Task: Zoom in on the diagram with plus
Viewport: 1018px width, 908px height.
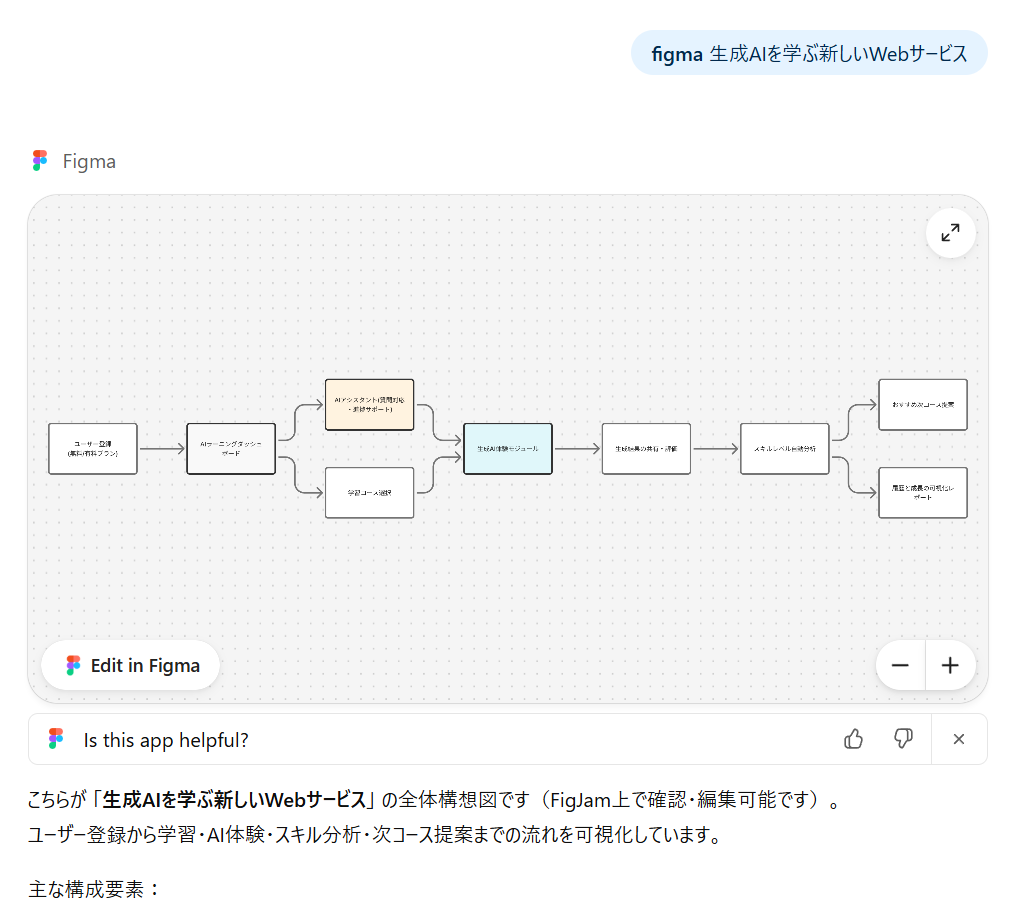Action: (950, 665)
